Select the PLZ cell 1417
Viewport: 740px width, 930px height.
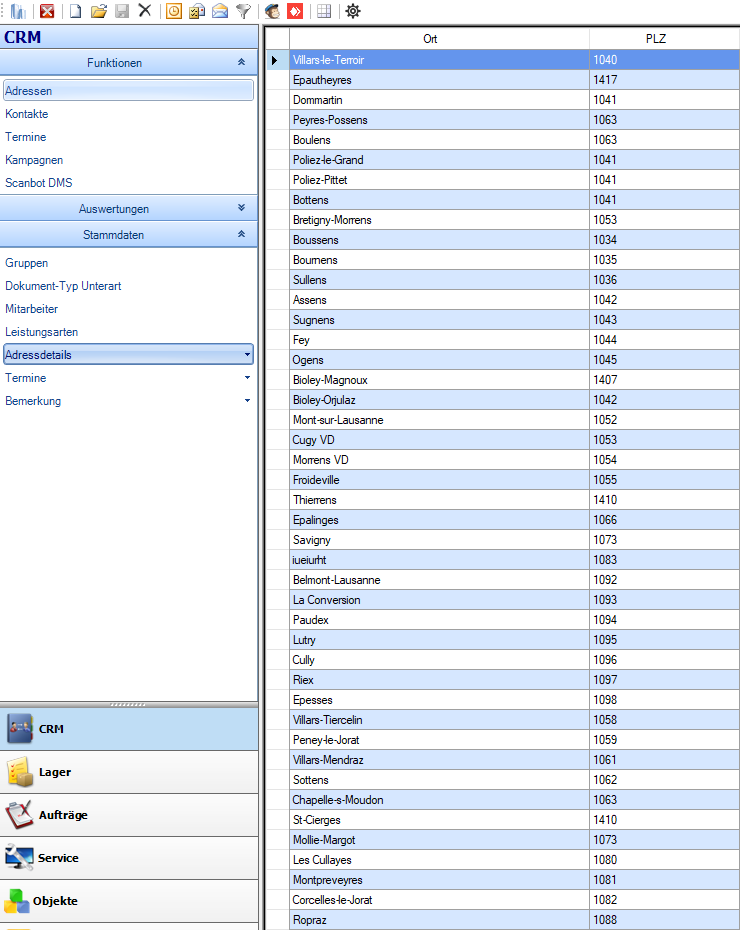(664, 80)
